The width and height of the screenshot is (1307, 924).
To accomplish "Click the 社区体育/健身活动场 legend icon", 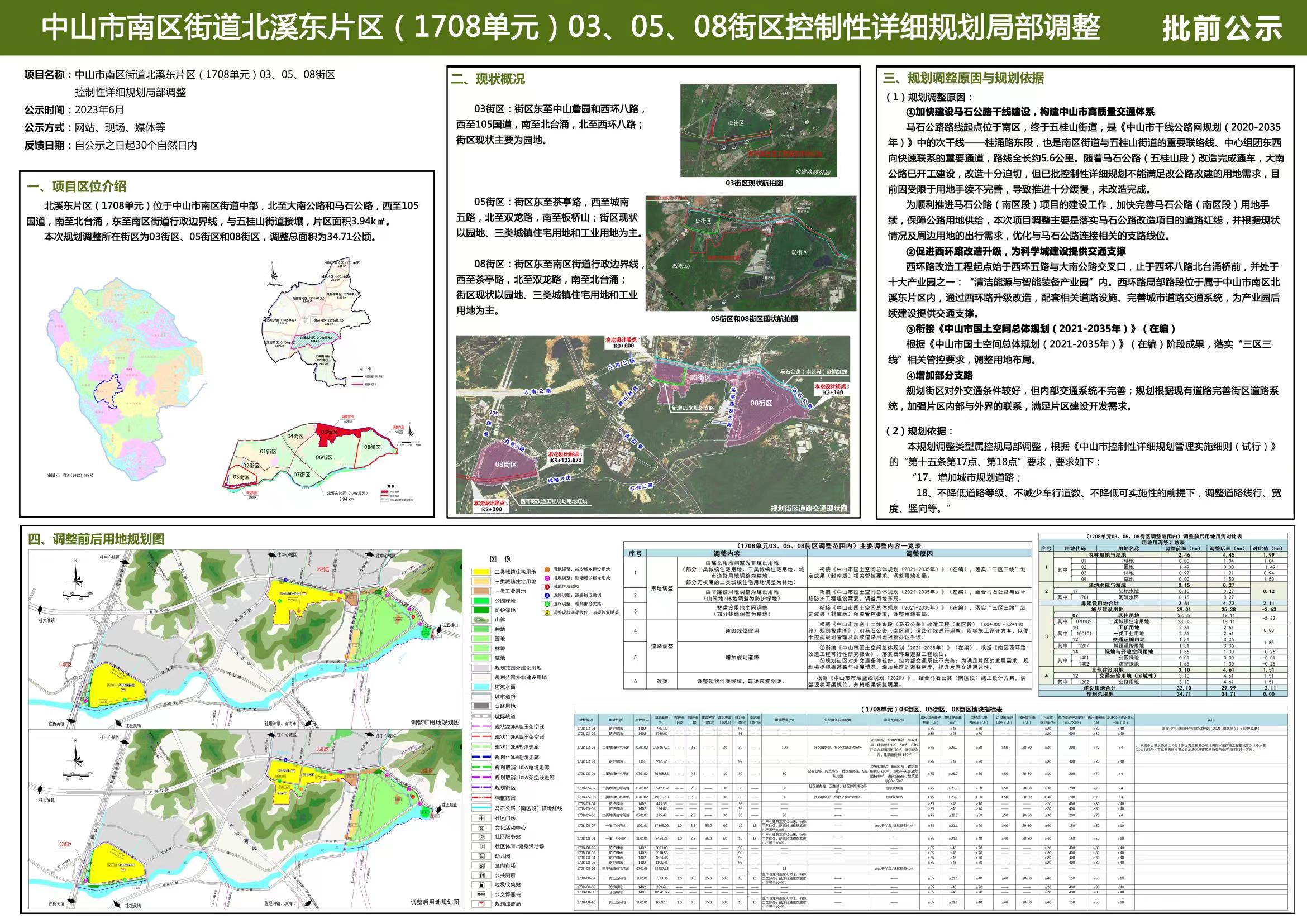I will click(481, 846).
